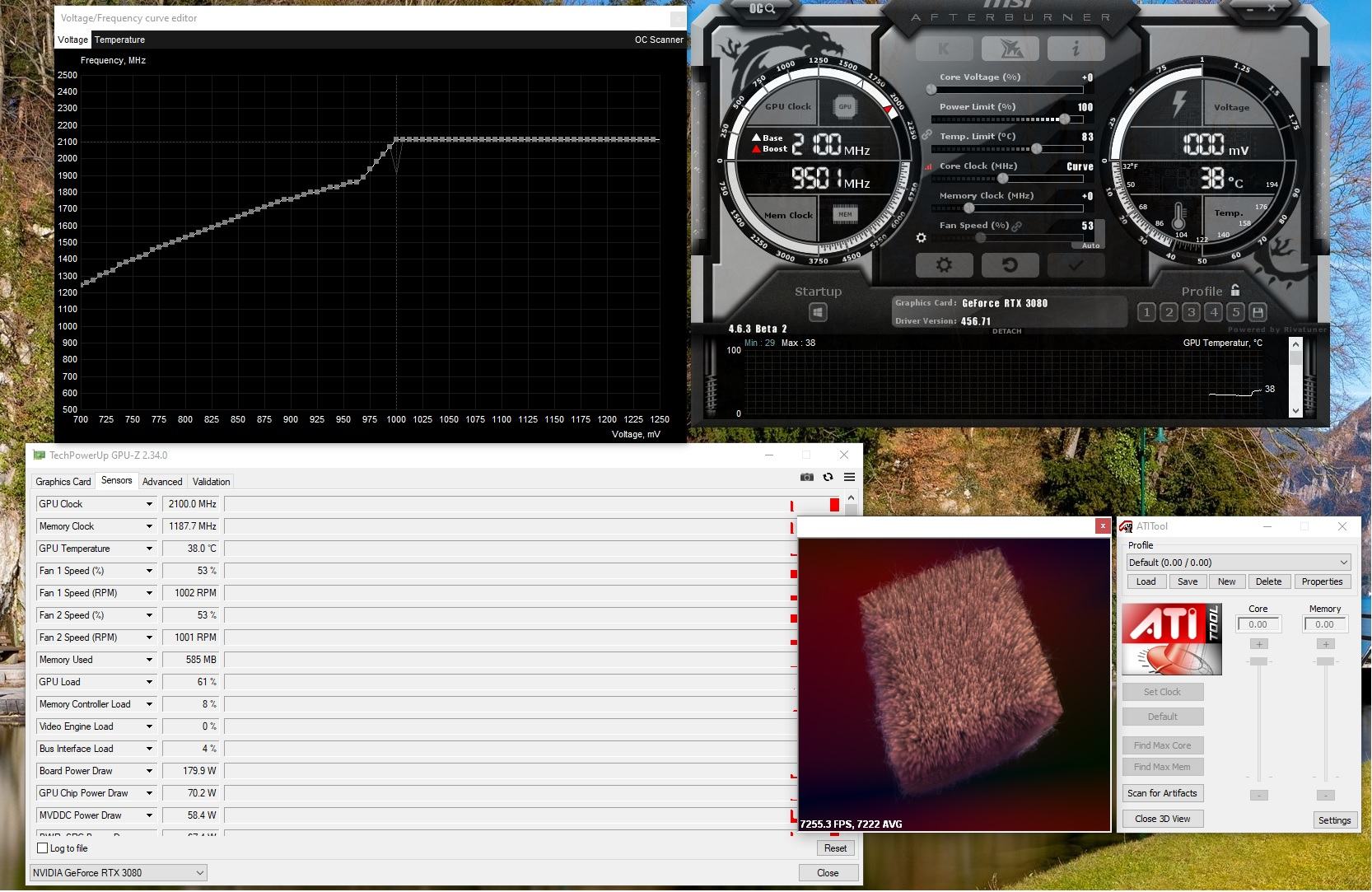
Task: Click the ATITool logo image
Action: click(1172, 639)
